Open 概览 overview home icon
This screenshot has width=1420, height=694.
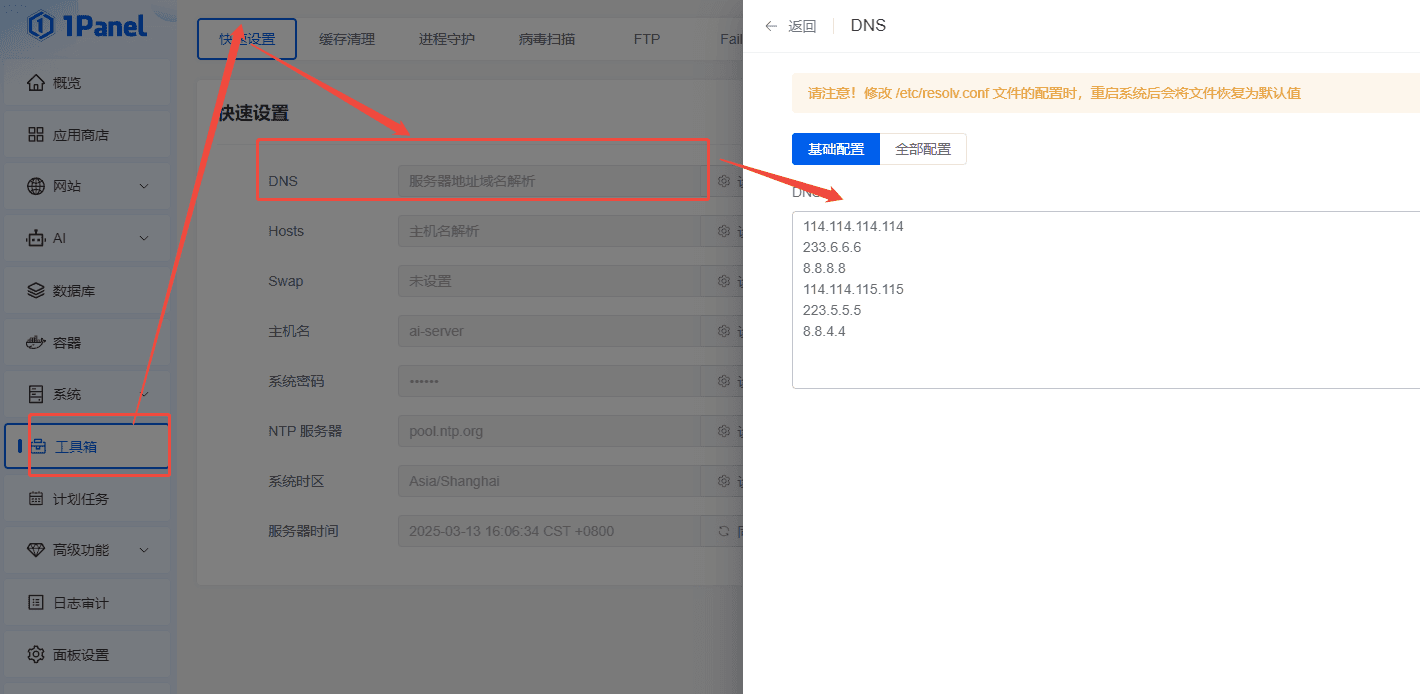tap(36, 83)
